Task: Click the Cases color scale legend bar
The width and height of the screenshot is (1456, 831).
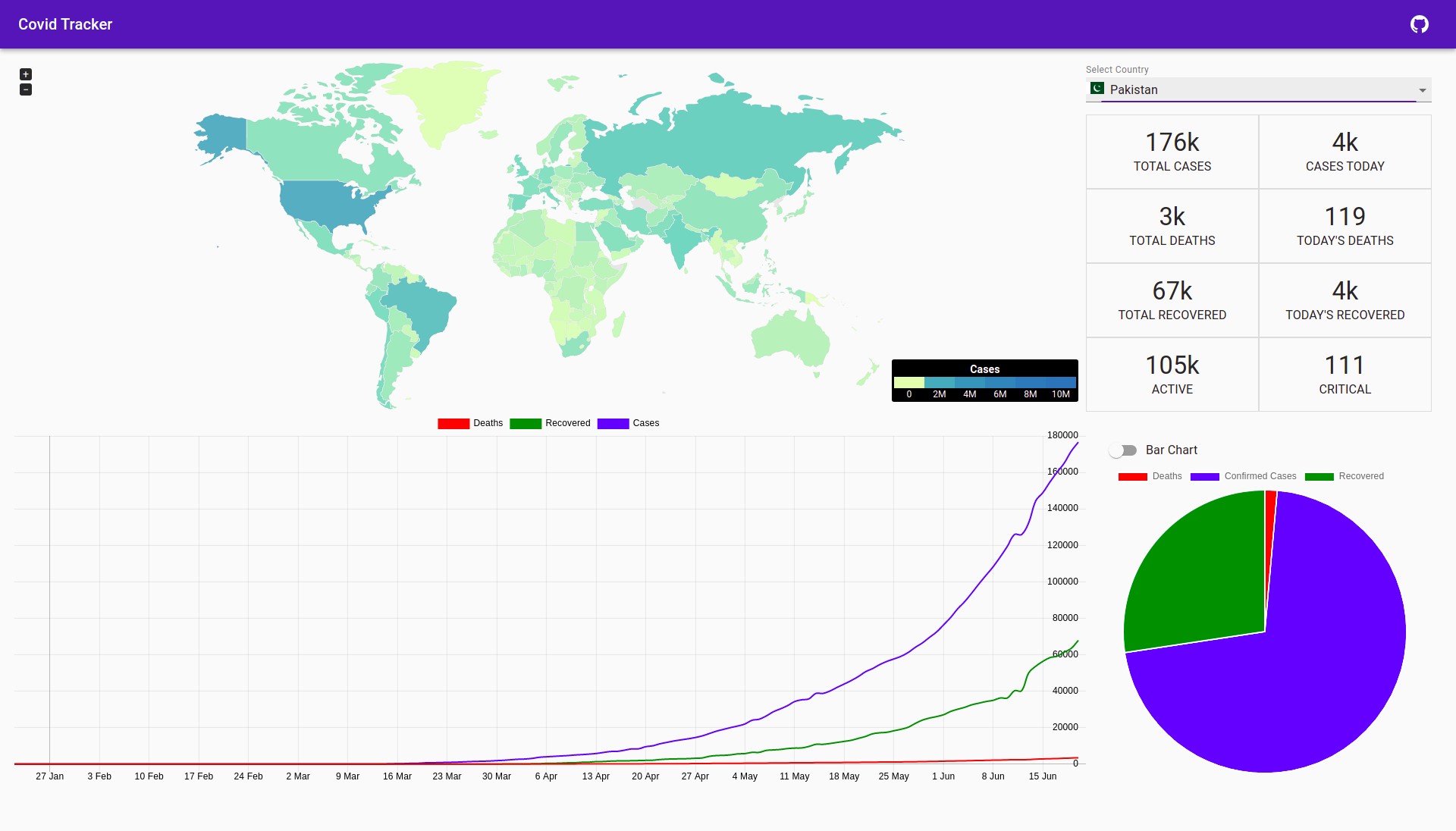Action: (x=984, y=383)
